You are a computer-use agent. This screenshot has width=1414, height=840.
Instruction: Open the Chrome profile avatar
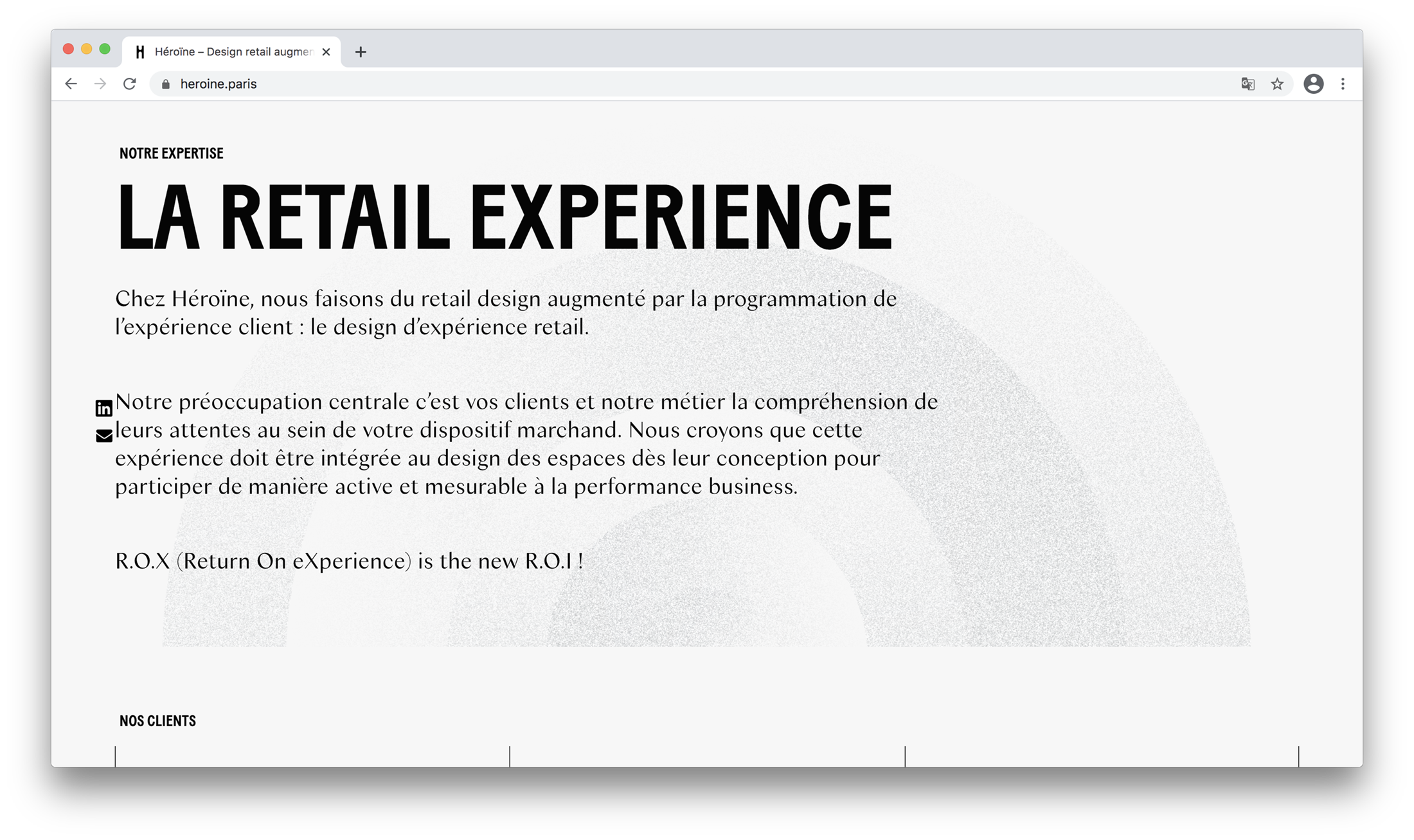(x=1313, y=84)
